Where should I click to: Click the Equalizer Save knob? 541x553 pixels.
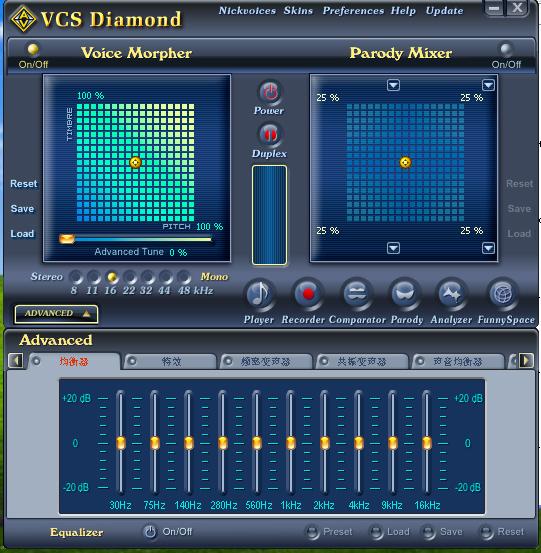click(428, 532)
